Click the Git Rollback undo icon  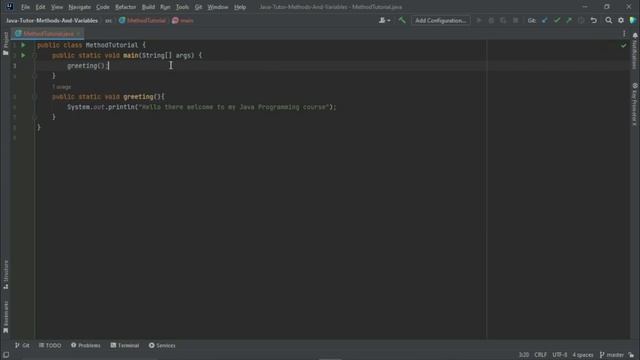tap(593, 20)
